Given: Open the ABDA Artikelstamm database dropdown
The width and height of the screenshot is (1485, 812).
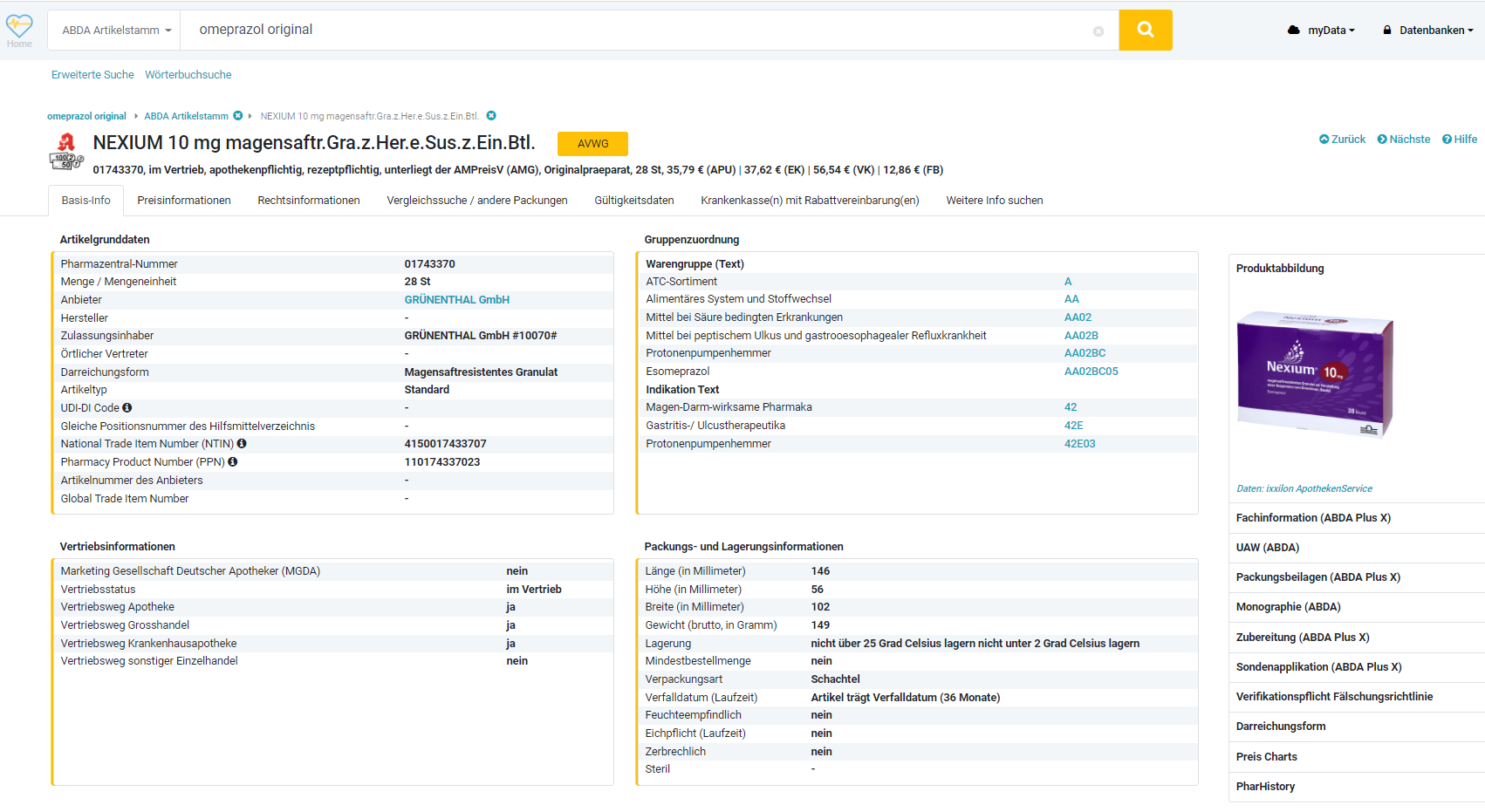Looking at the screenshot, I should (116, 31).
